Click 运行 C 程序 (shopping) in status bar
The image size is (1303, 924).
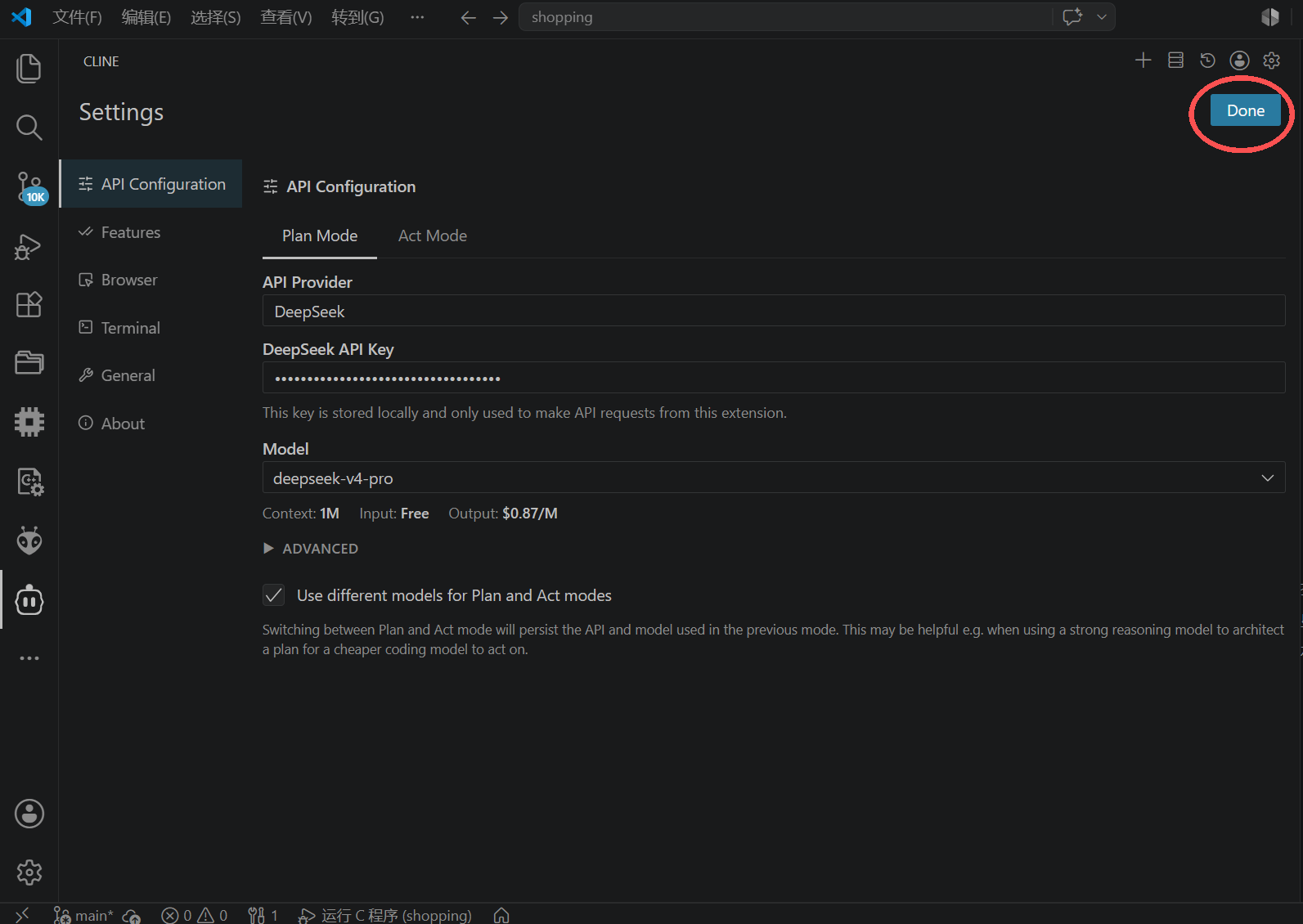coord(385,915)
